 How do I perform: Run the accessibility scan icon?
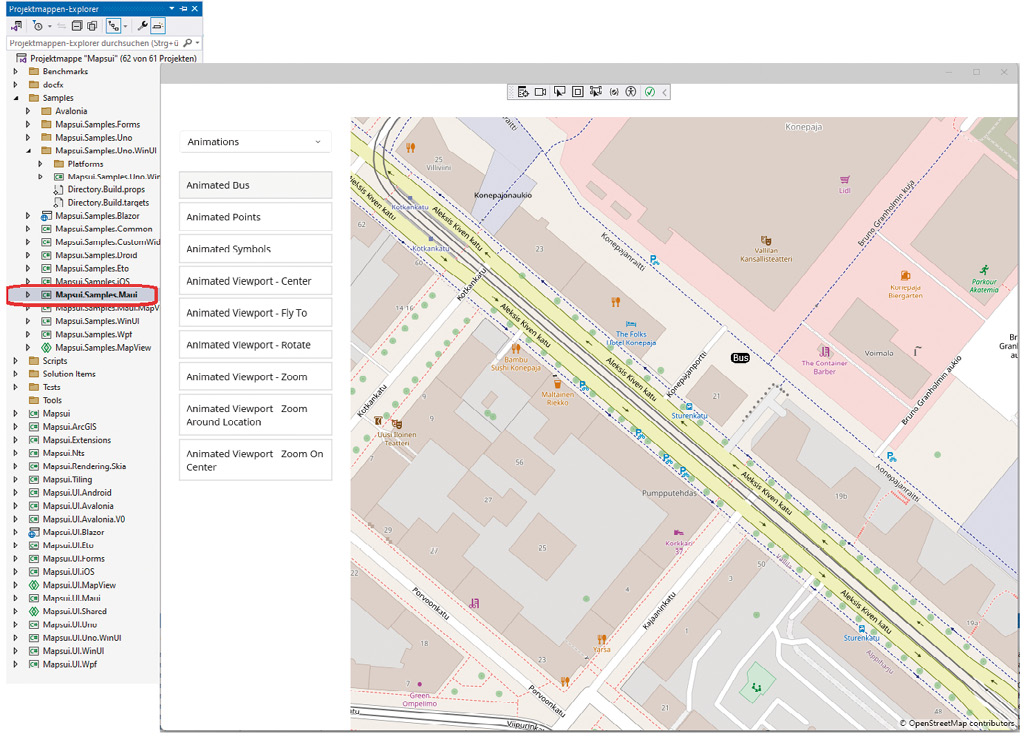[x=631, y=92]
